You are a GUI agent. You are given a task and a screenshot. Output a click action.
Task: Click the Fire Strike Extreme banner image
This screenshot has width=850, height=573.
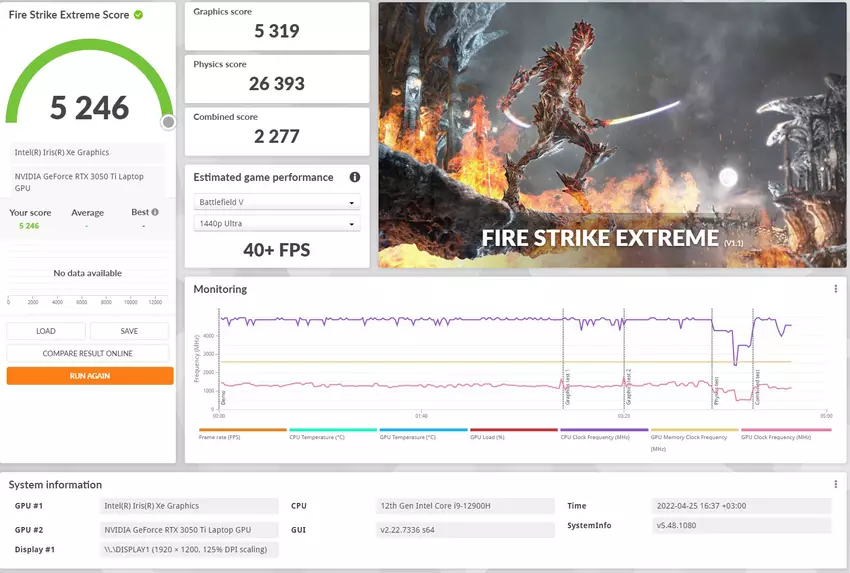[x=612, y=135]
